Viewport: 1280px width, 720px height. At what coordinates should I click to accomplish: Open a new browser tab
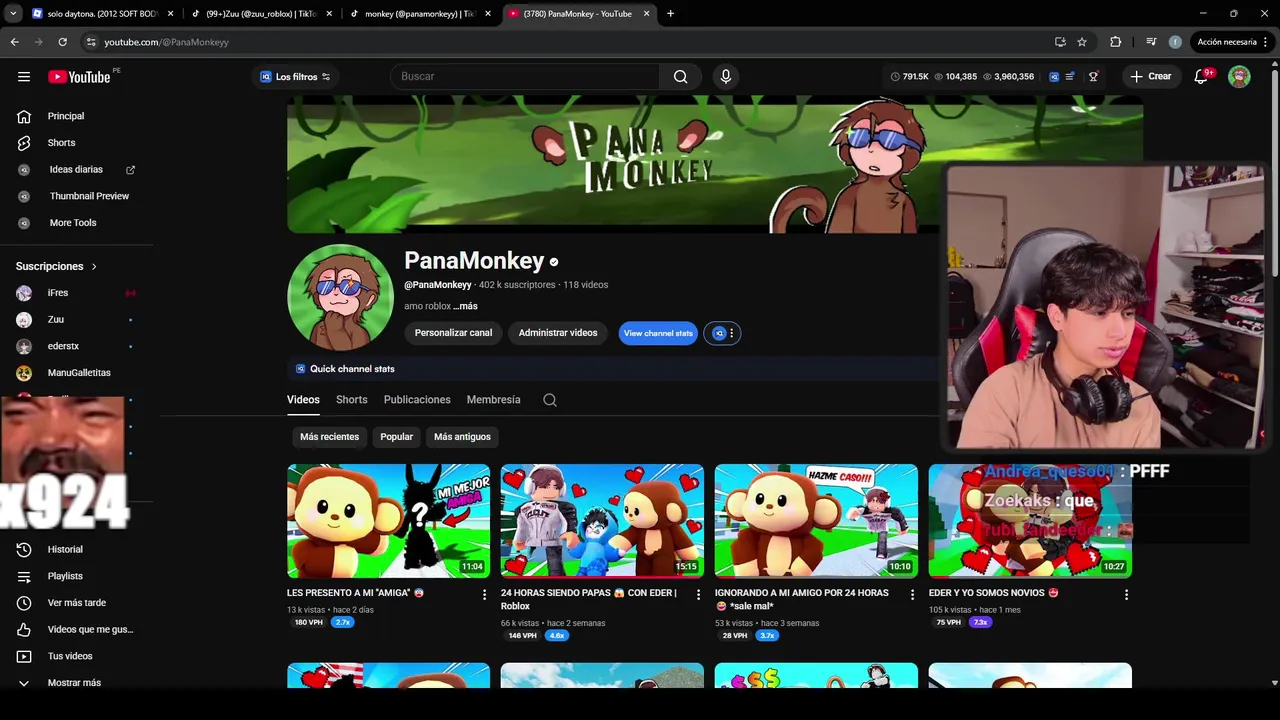click(670, 14)
